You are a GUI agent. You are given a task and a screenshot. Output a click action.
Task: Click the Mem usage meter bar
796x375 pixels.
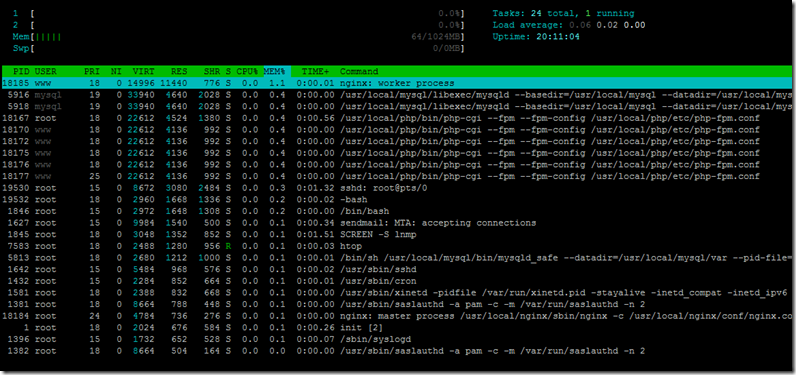tap(239, 37)
